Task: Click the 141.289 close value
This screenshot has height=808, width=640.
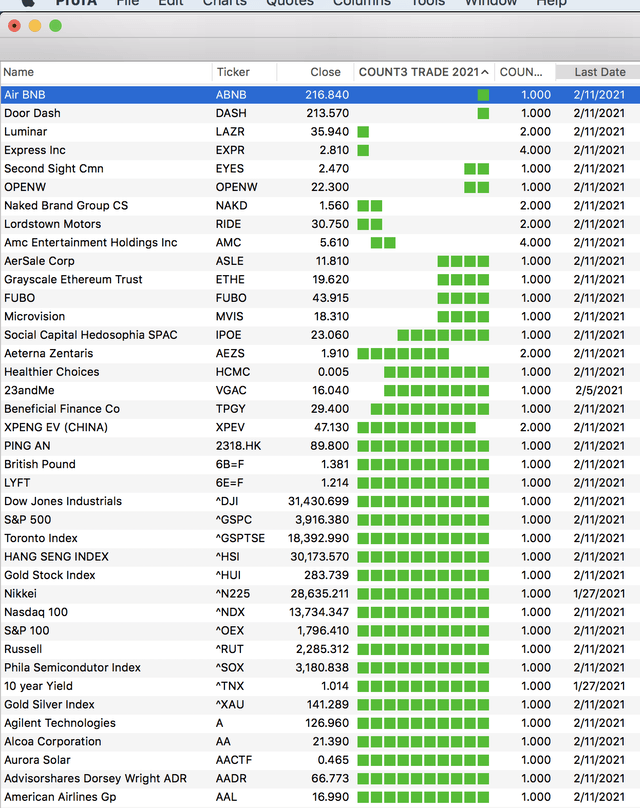Action: pos(327,704)
